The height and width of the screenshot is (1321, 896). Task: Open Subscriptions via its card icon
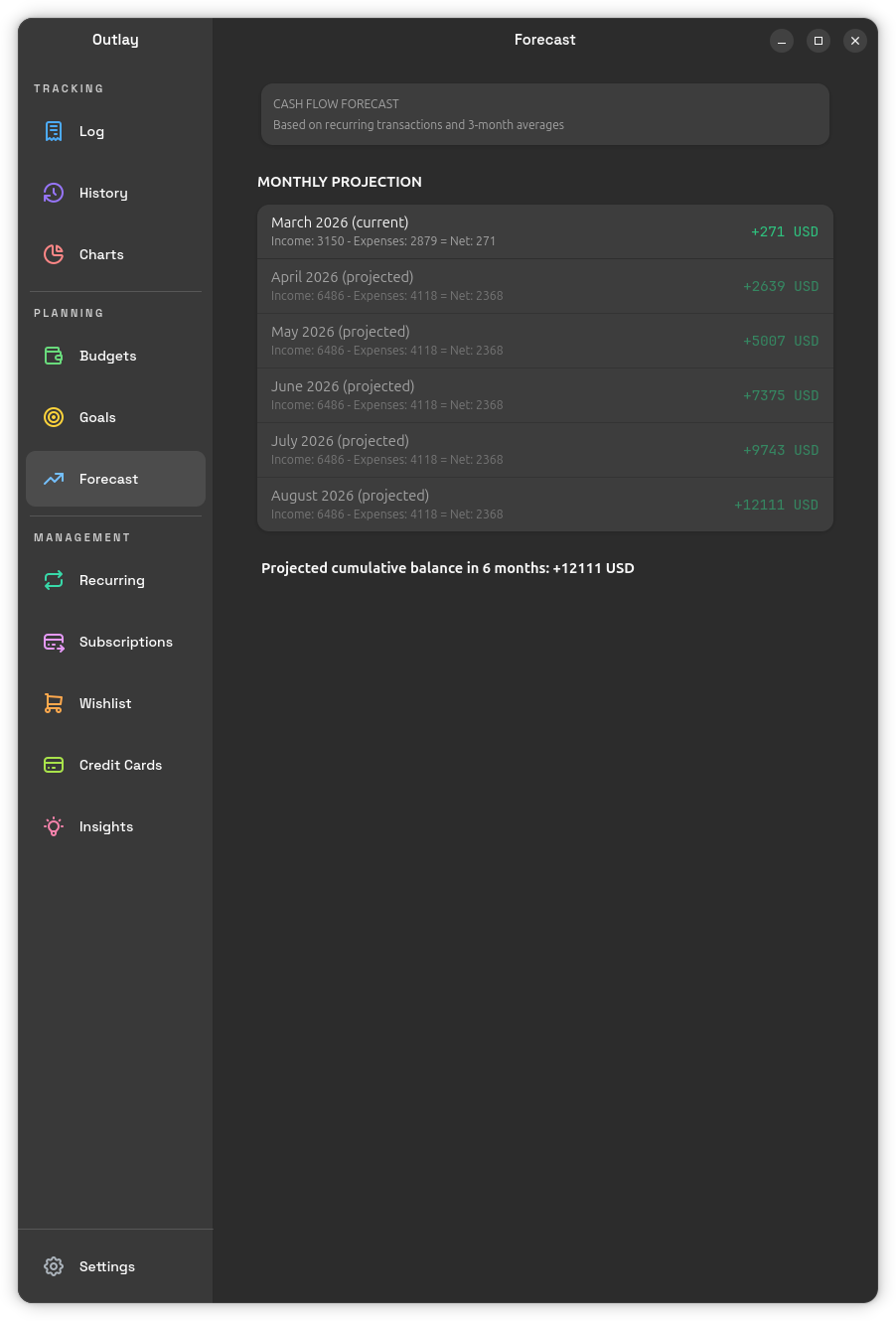[54, 642]
